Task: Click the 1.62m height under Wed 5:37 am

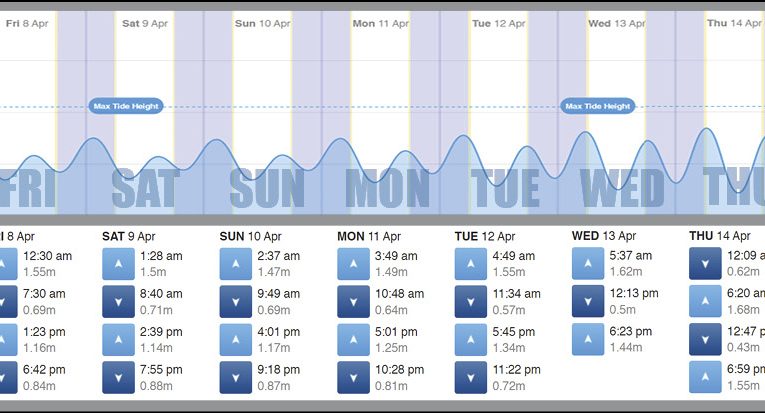Action: [x=626, y=271]
